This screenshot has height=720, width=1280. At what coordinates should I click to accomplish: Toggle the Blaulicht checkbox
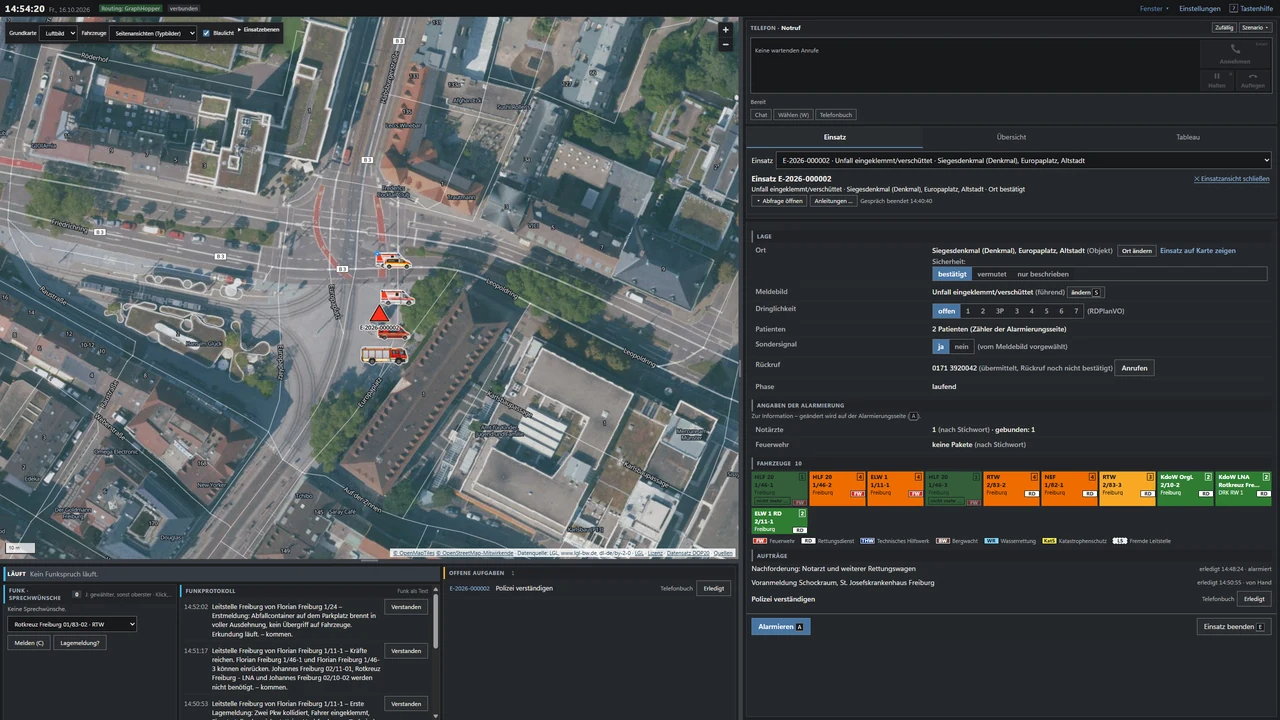(206, 33)
